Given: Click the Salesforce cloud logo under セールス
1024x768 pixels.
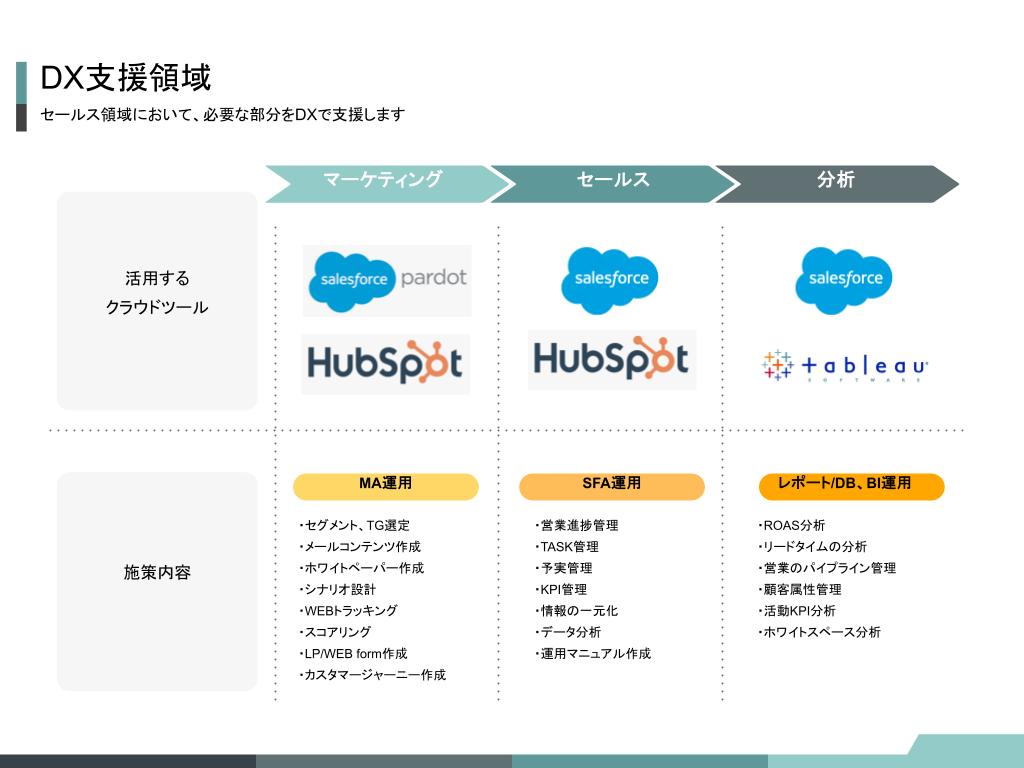Looking at the screenshot, I should tap(610, 280).
